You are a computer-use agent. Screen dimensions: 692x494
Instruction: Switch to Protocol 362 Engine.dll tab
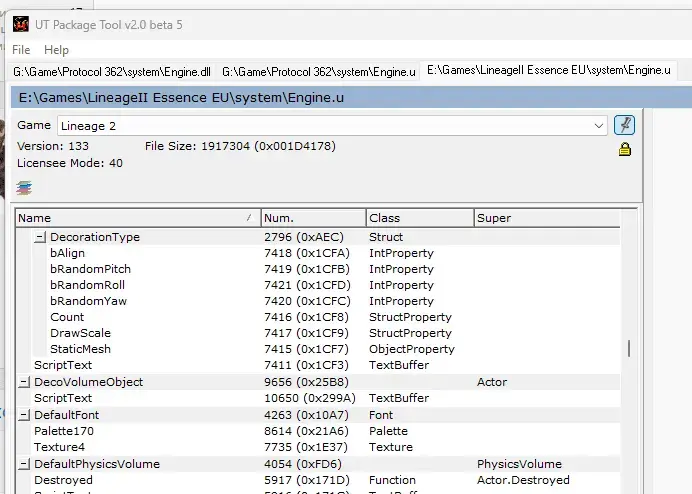(112, 72)
